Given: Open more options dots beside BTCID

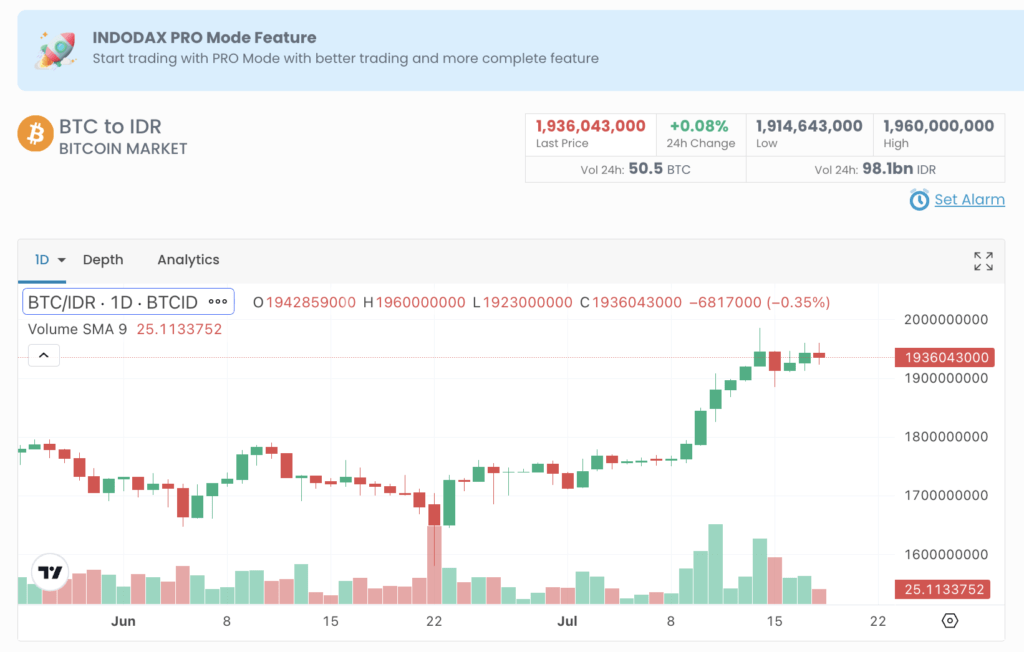Looking at the screenshot, I should click(x=217, y=302).
